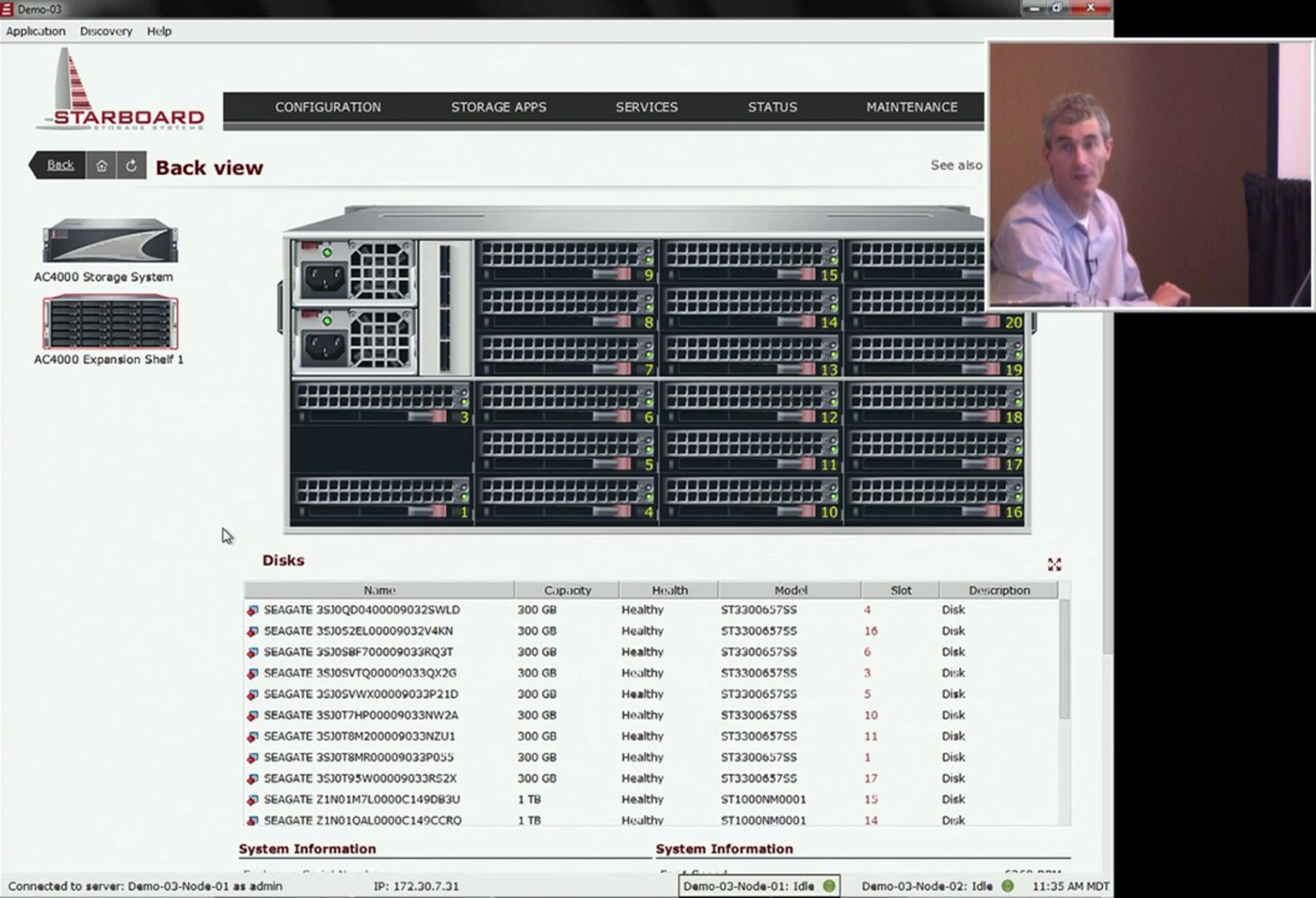Viewport: 1316px width, 898px height.
Task: Click the Disks table vertical scrollbar
Action: 1064,660
